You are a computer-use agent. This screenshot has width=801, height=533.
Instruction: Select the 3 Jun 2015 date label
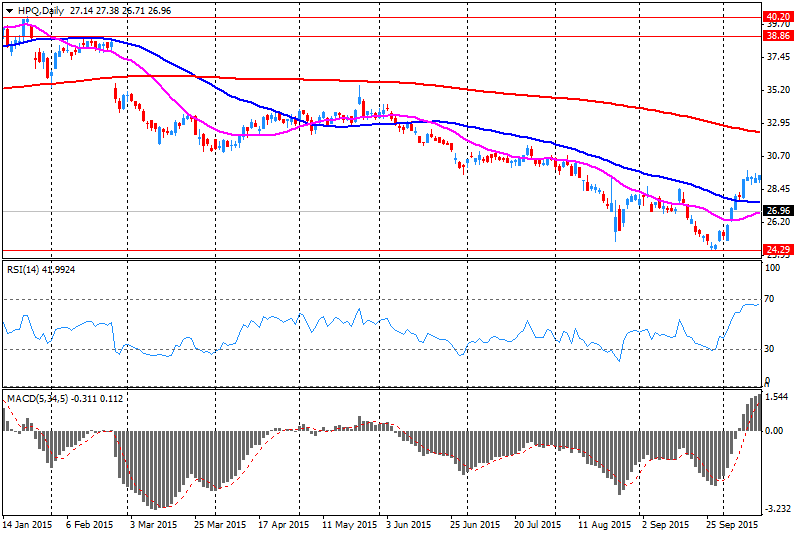click(x=409, y=525)
